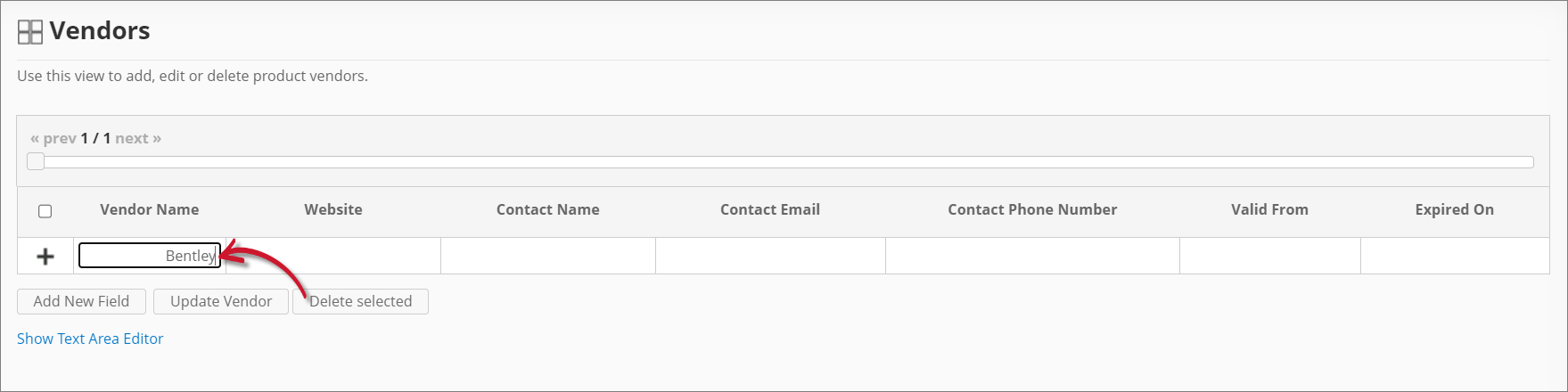Click the pagination slider handle

click(36, 161)
